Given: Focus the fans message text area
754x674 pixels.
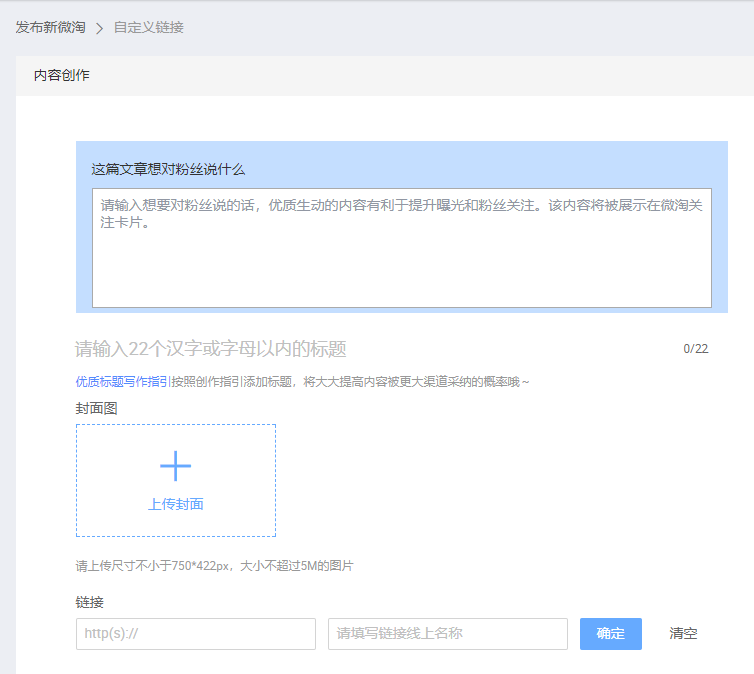Looking at the screenshot, I should click(401, 248).
